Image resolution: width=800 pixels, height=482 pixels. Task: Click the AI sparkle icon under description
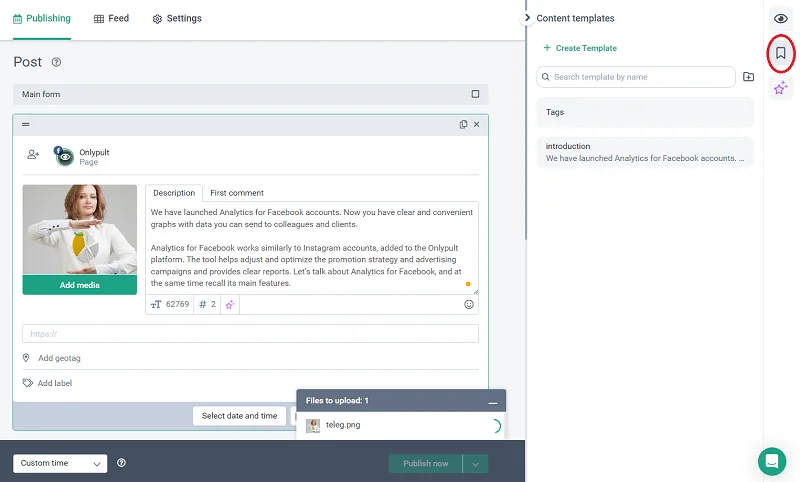coord(230,304)
